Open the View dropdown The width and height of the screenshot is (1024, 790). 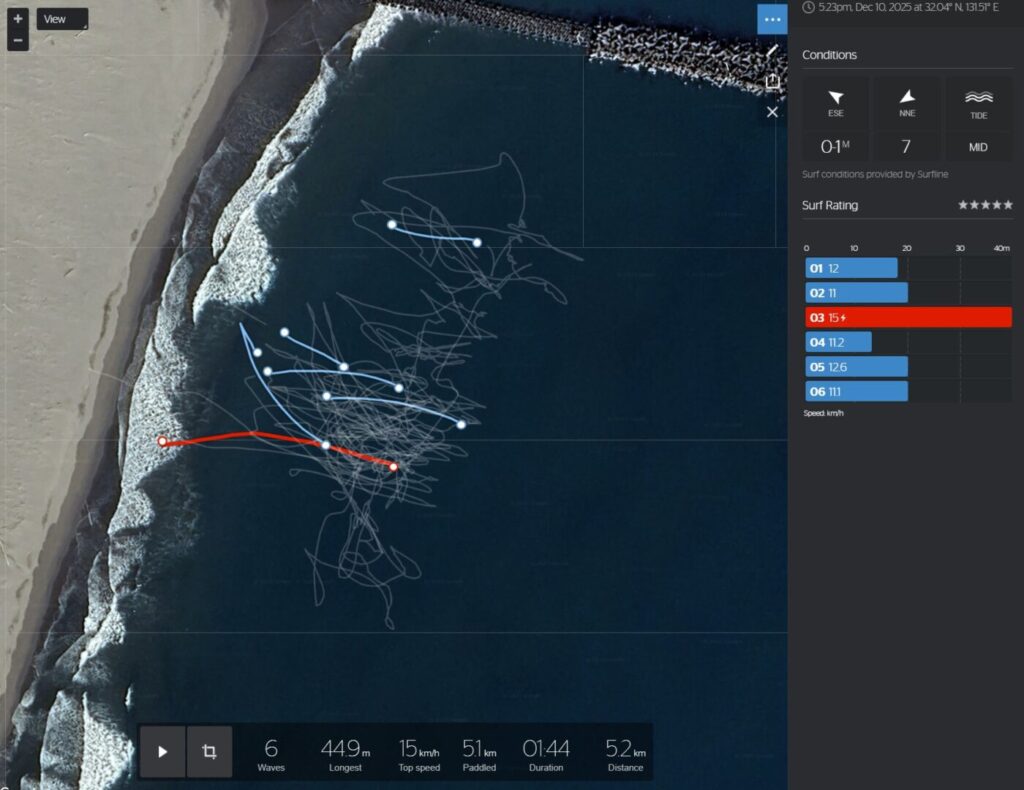[62, 19]
